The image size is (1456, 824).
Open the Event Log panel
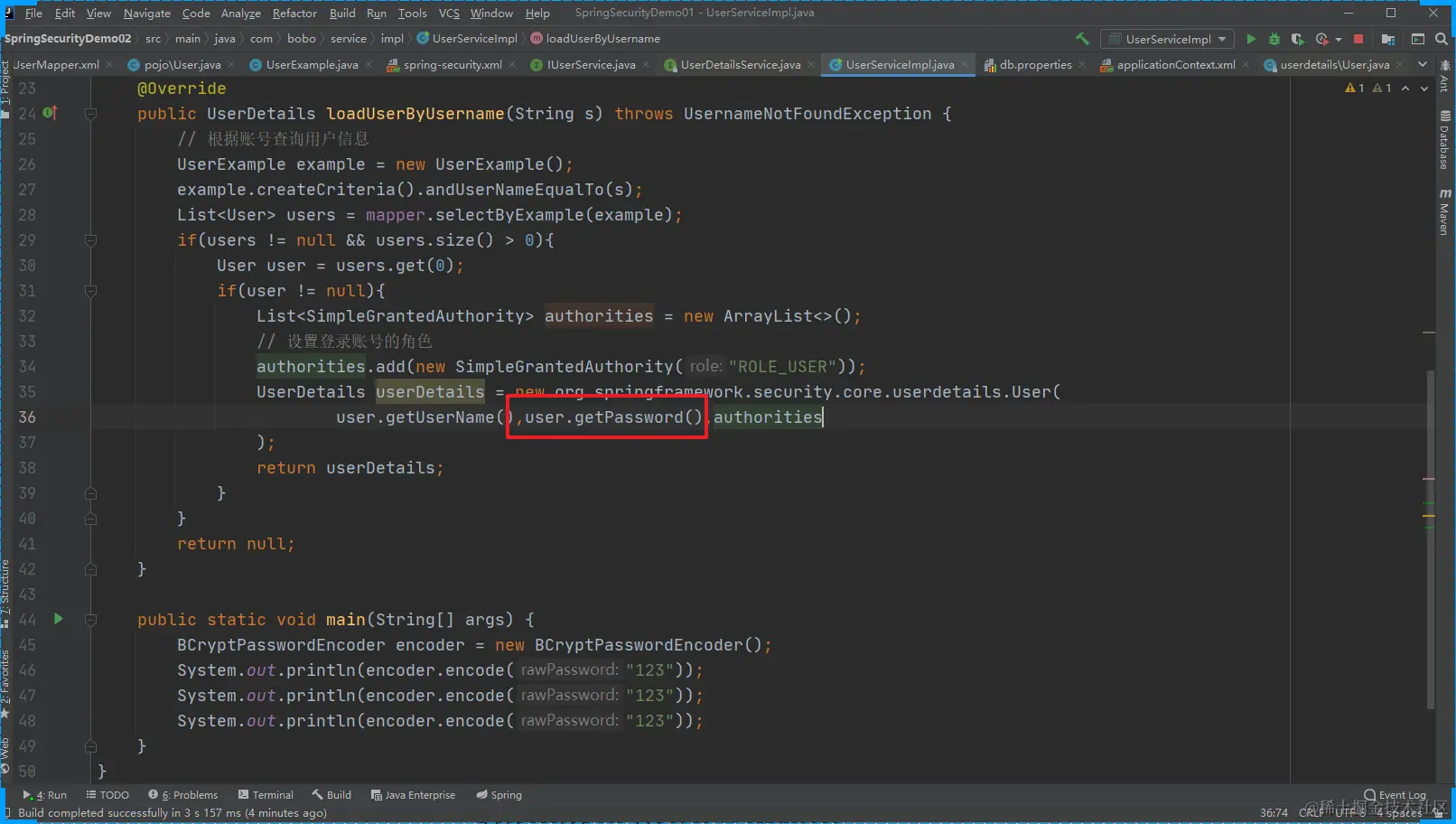click(1395, 795)
